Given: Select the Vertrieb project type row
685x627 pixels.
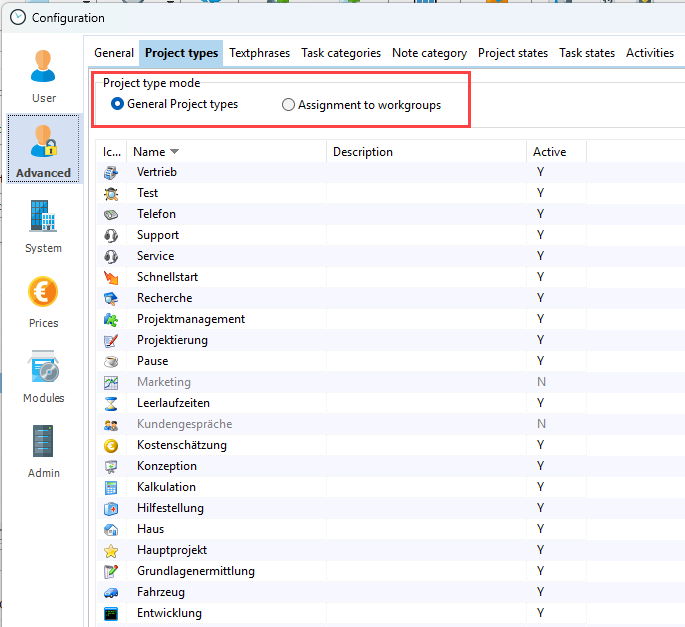Looking at the screenshot, I should (157, 172).
